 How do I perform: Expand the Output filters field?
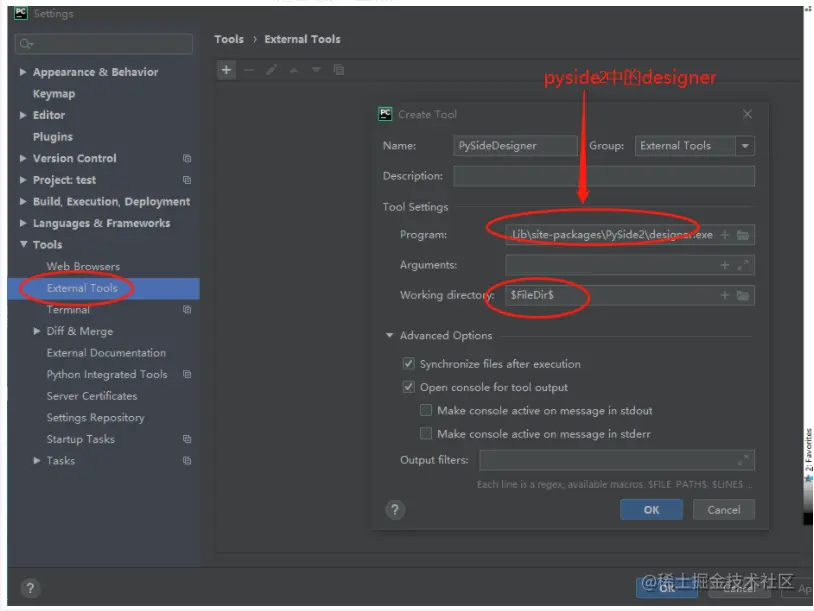743,460
